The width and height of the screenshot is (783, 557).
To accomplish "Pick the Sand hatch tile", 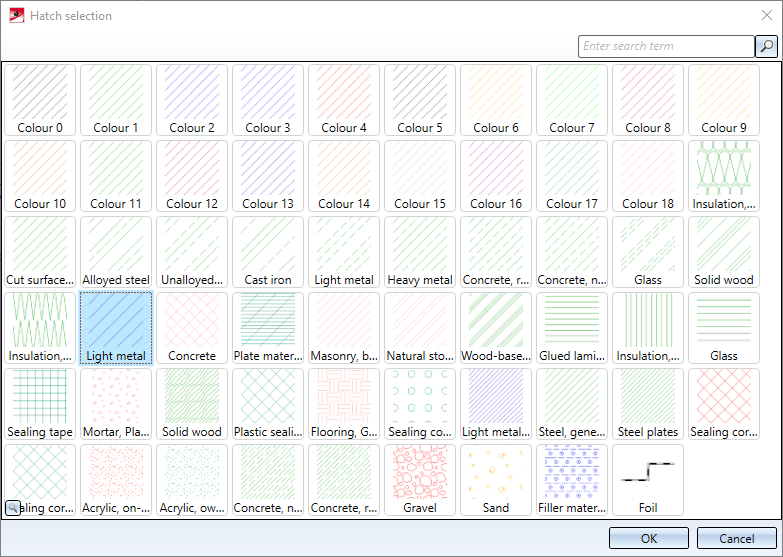I will 496,480.
